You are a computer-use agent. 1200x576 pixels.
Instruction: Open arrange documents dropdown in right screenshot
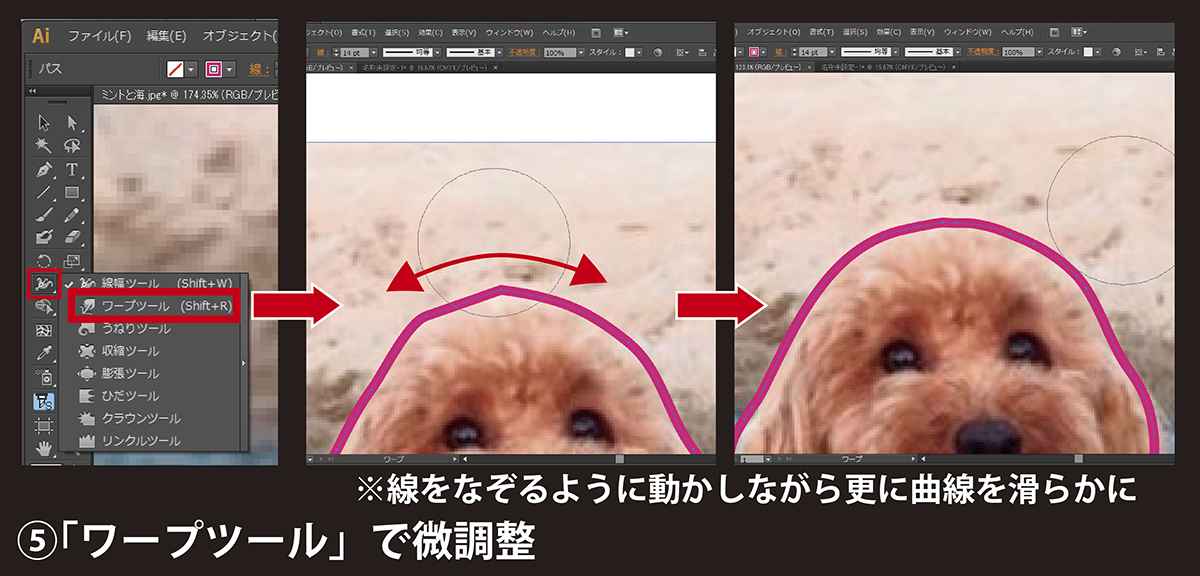(1079, 32)
